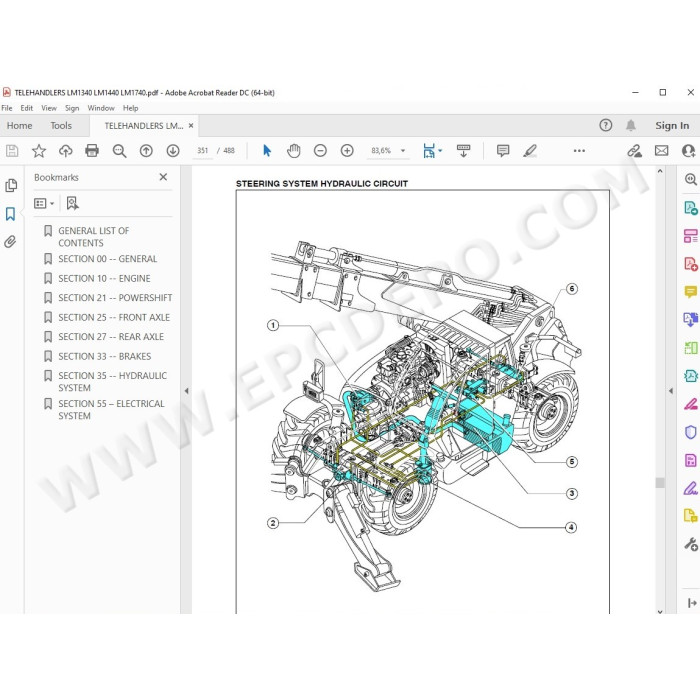Go to previous page arrow icon
Screen dimensions: 700x700
(146, 151)
